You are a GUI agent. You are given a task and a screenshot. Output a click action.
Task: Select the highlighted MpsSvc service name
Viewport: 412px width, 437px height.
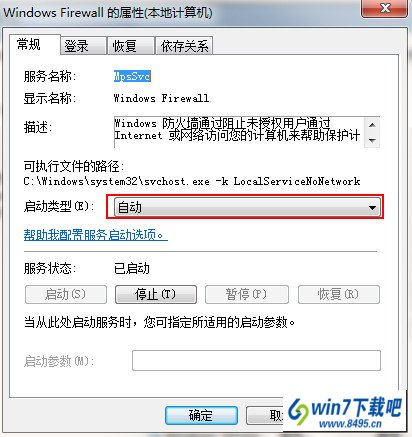pyautogui.click(x=132, y=76)
